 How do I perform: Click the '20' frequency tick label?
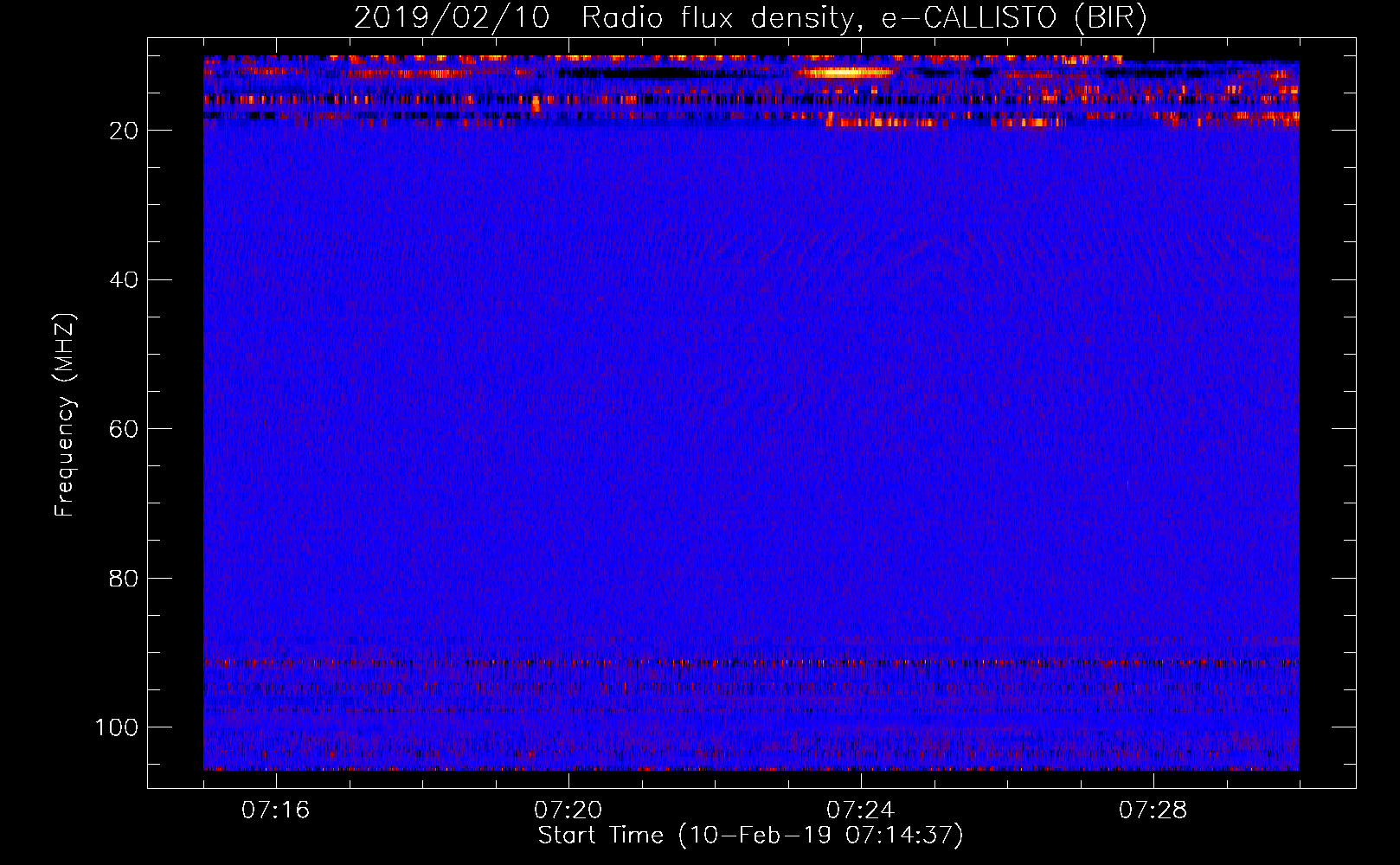[x=124, y=131]
